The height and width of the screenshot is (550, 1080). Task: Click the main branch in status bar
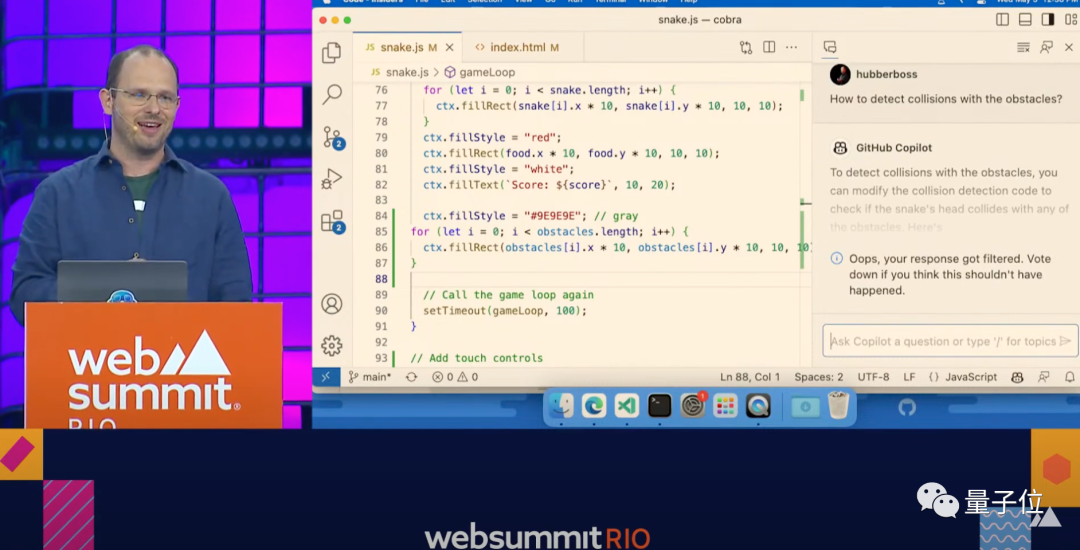pyautogui.click(x=370, y=377)
